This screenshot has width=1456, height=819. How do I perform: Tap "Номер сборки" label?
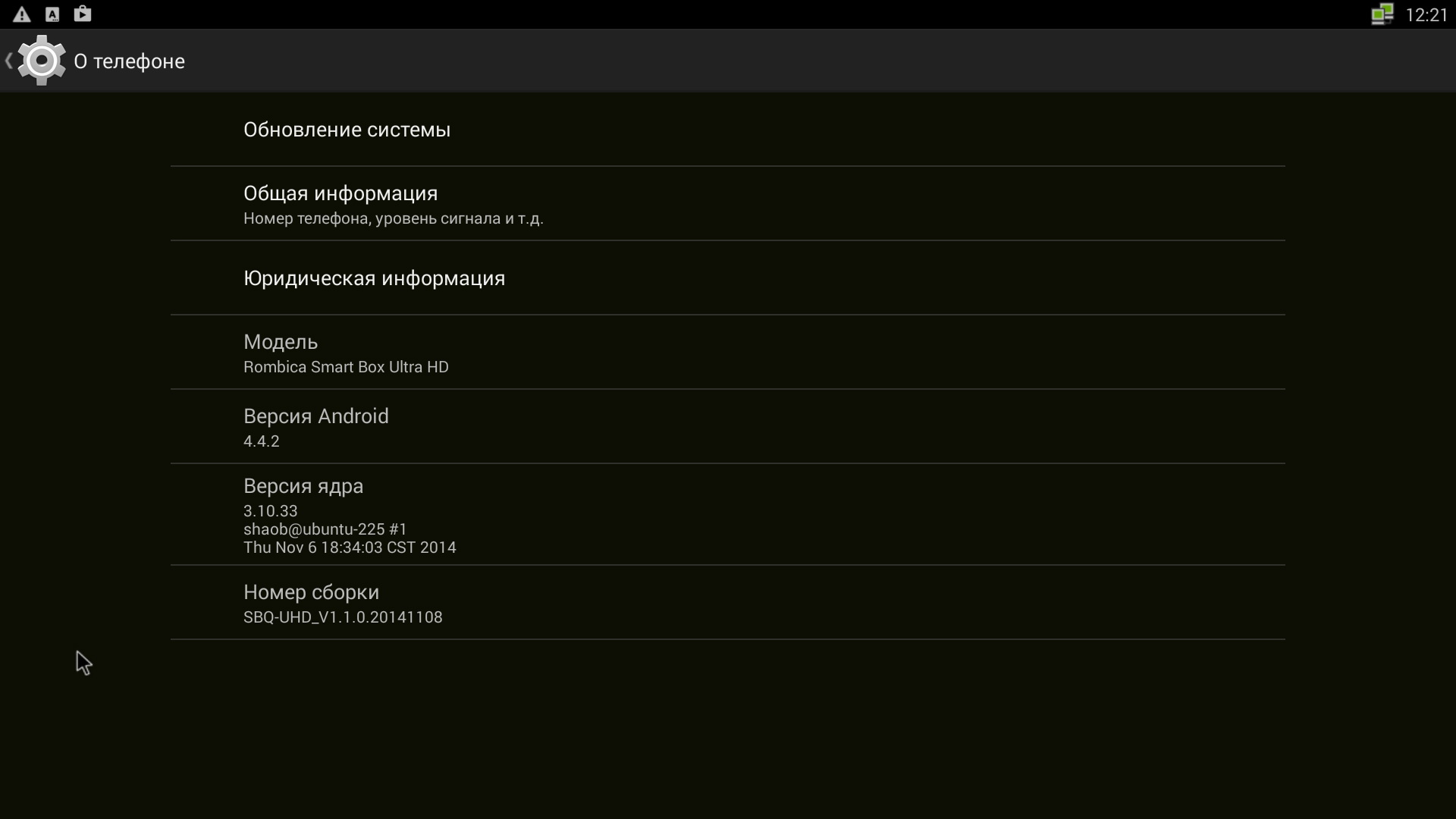311,592
